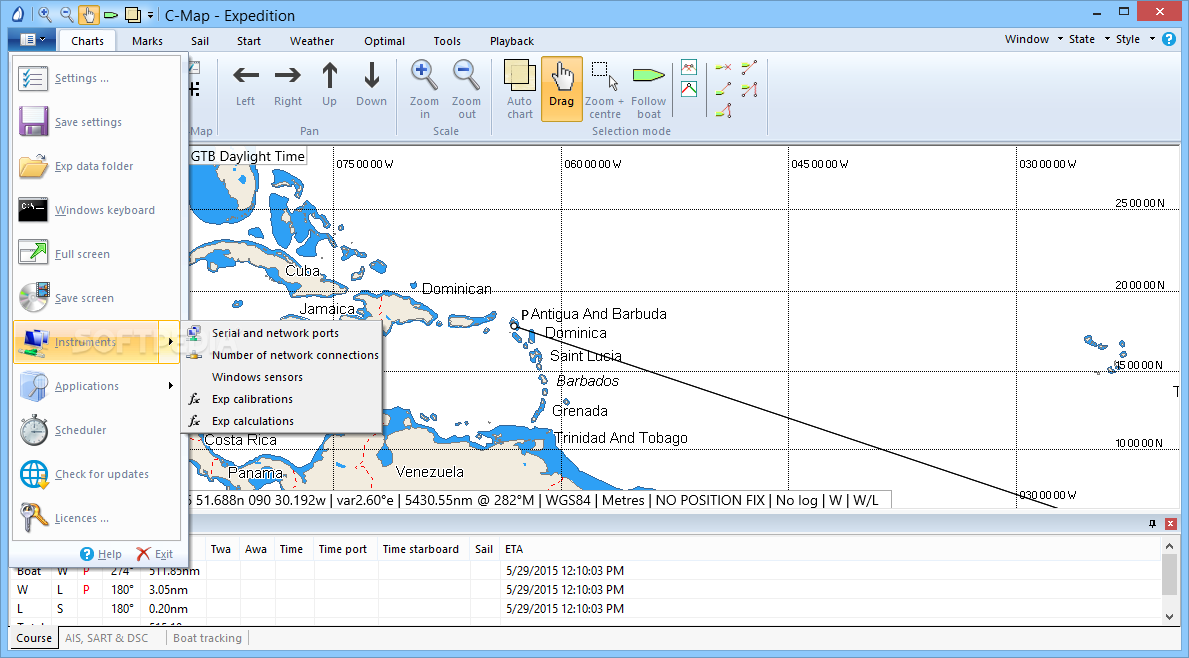Pan chart Up with arrow button
Image resolution: width=1189 pixels, height=658 pixels.
click(x=329, y=85)
